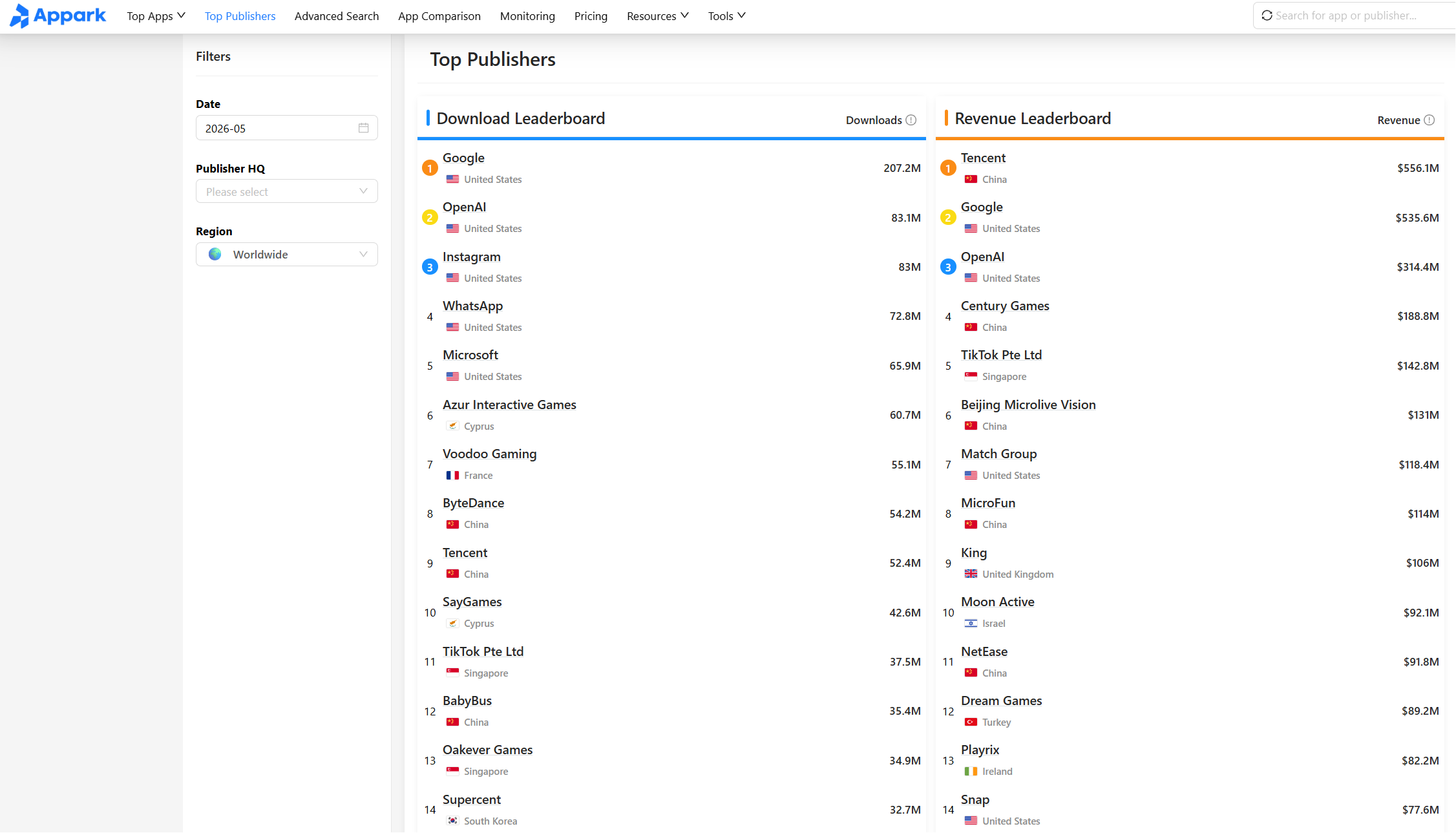Click rank 1 badge next to Google downloads
The image size is (1456, 833).
point(430,168)
